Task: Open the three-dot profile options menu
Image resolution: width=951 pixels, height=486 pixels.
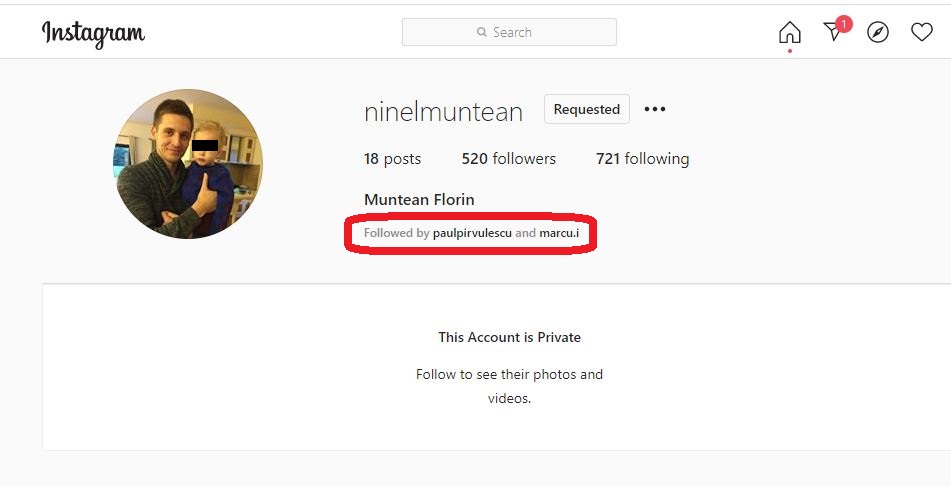Action: (655, 110)
